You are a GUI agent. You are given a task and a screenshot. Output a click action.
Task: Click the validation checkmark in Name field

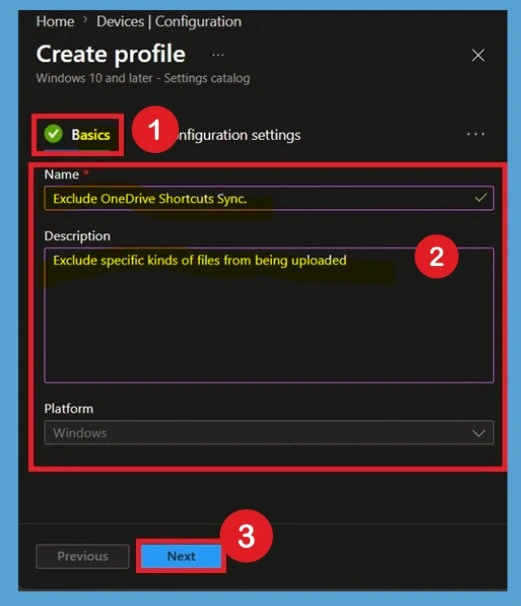[x=480, y=198]
